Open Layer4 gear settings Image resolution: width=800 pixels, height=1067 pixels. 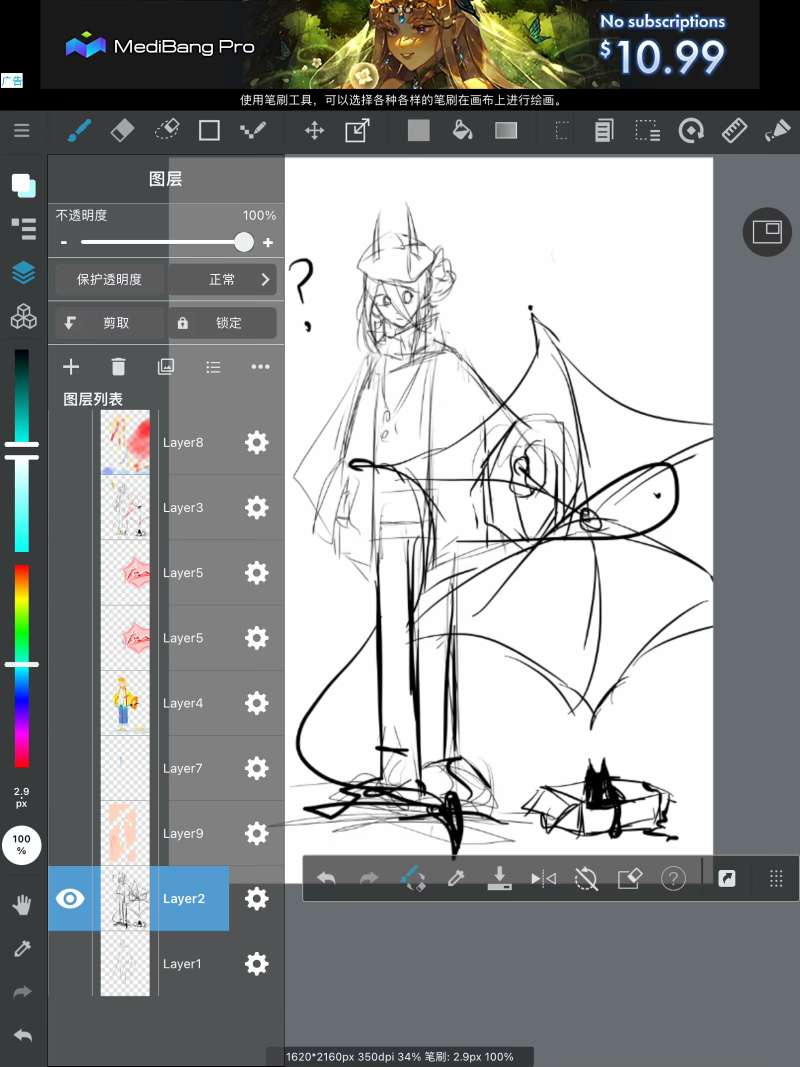tap(256, 703)
